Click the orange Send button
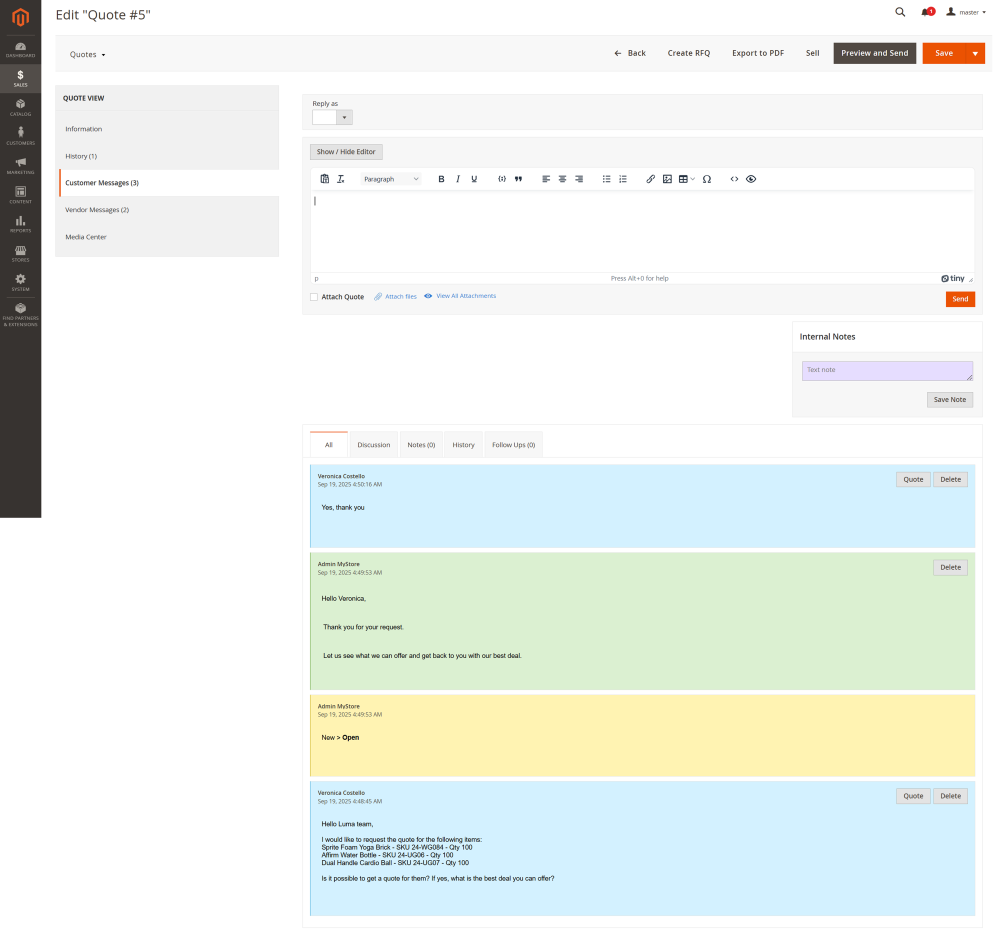The image size is (1000, 947). (960, 299)
